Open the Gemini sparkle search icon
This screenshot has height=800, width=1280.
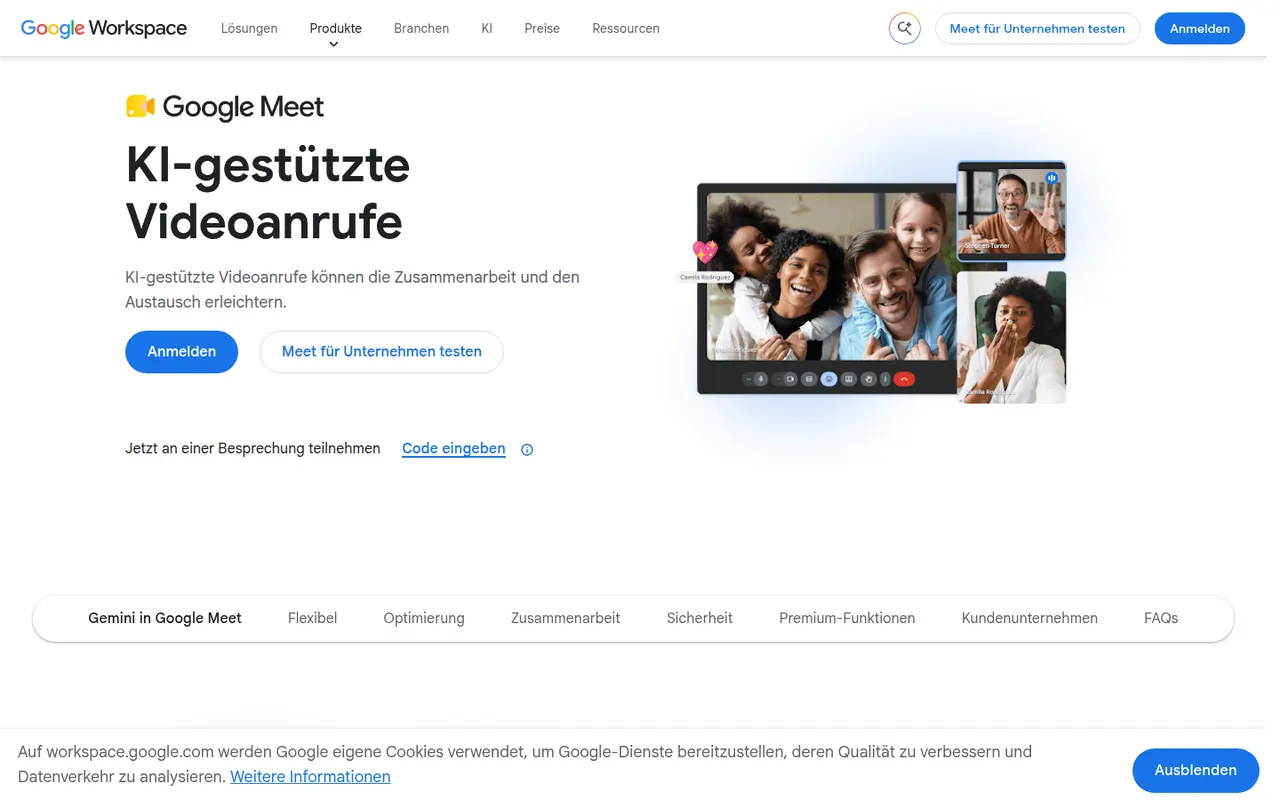904,28
